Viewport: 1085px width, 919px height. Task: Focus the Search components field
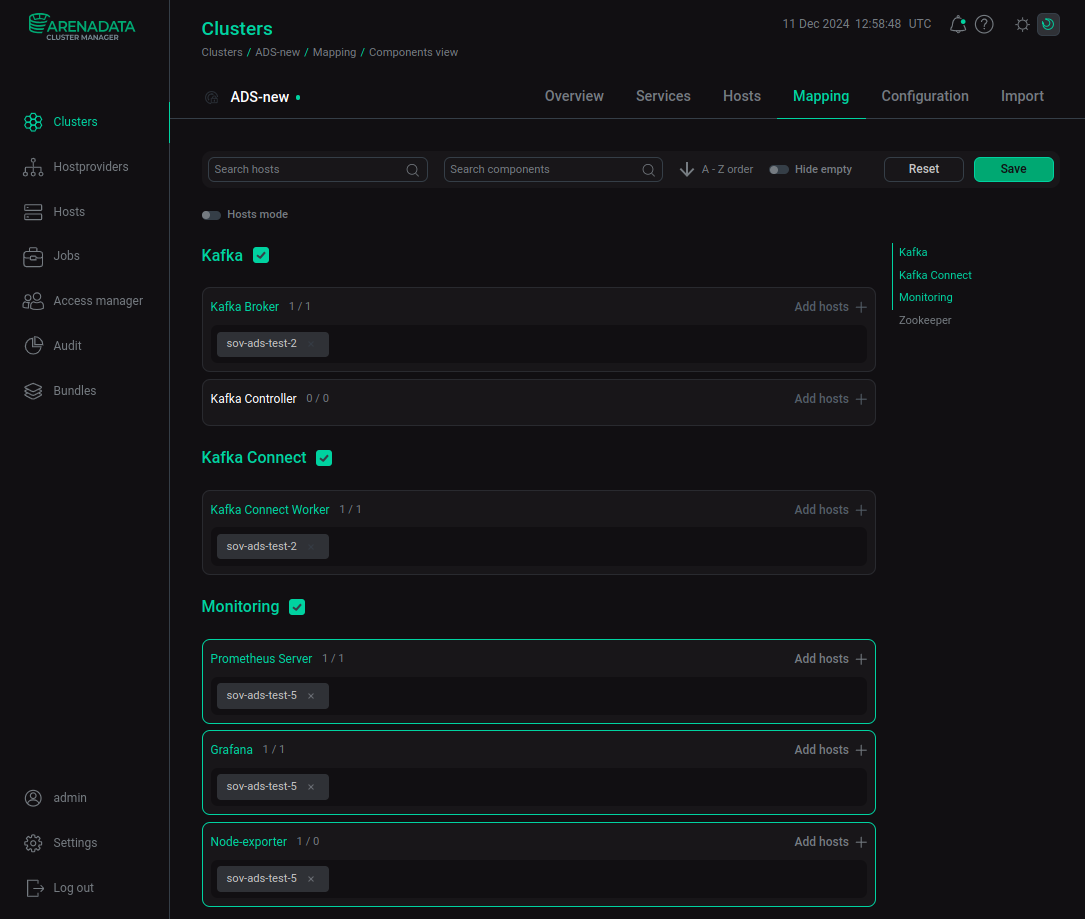[x=553, y=170]
